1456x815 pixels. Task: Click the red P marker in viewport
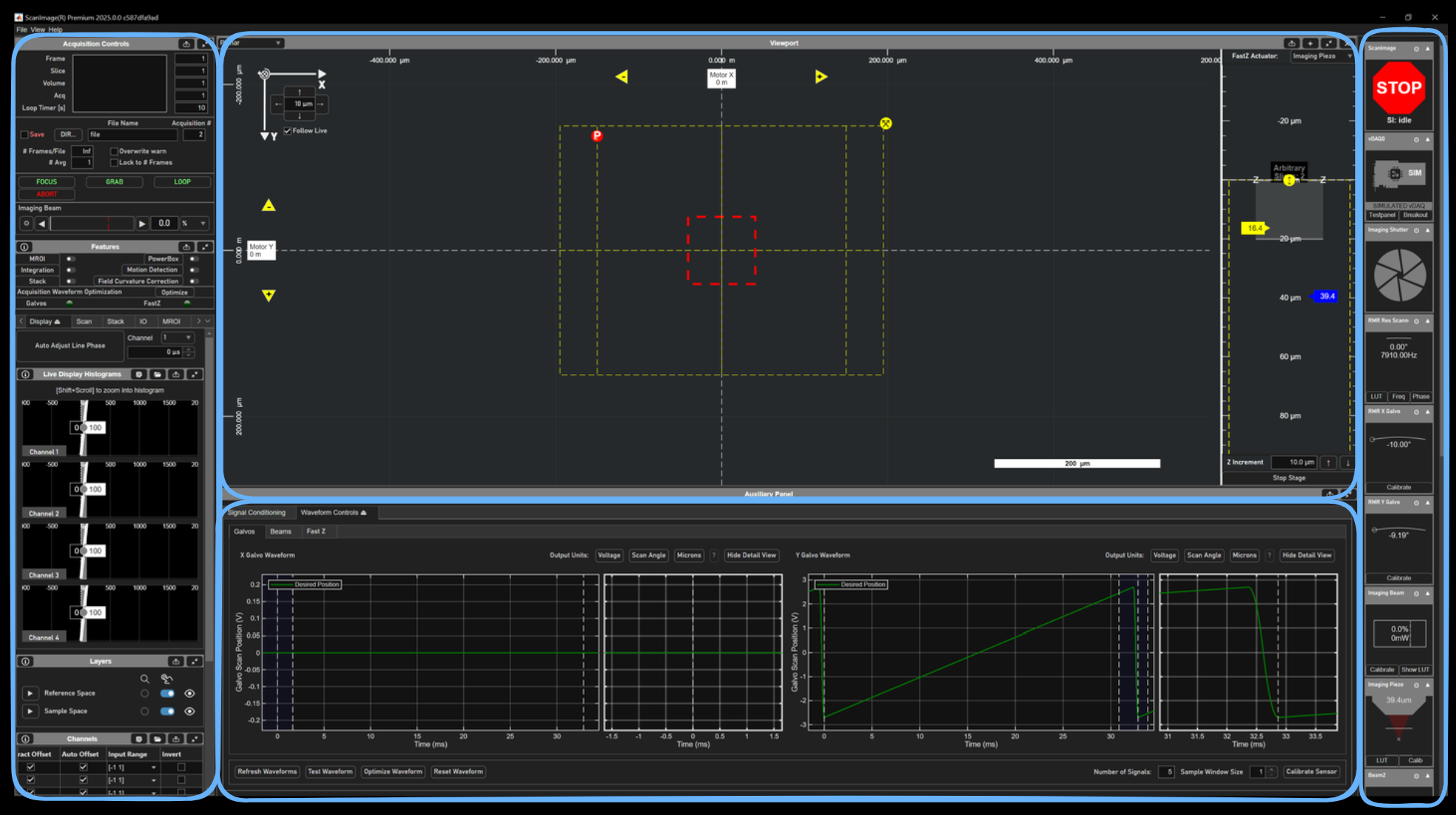[x=597, y=136]
